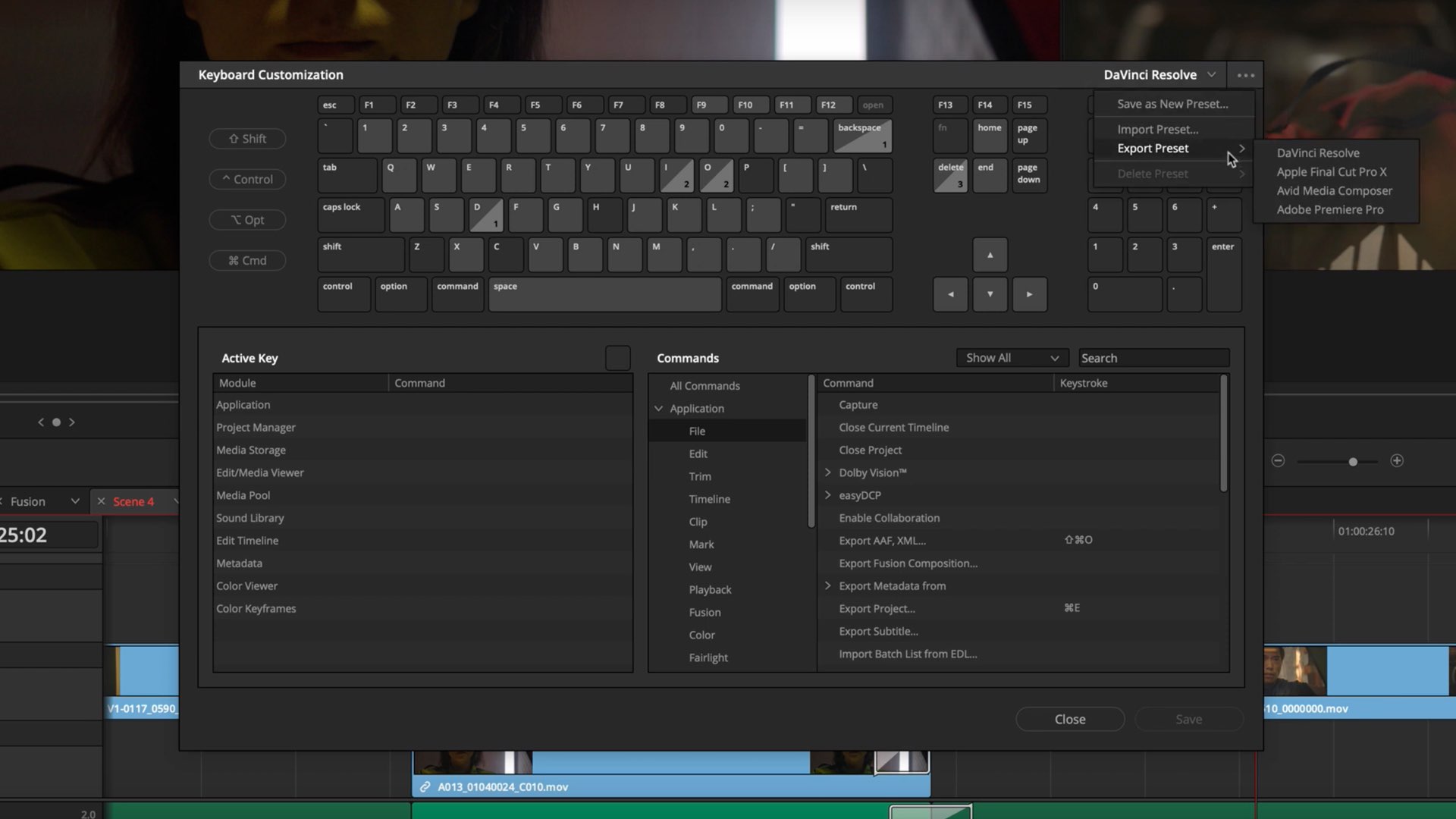1456x819 pixels.
Task: Click the up arrow key on virtual keyboard
Action: [990, 255]
